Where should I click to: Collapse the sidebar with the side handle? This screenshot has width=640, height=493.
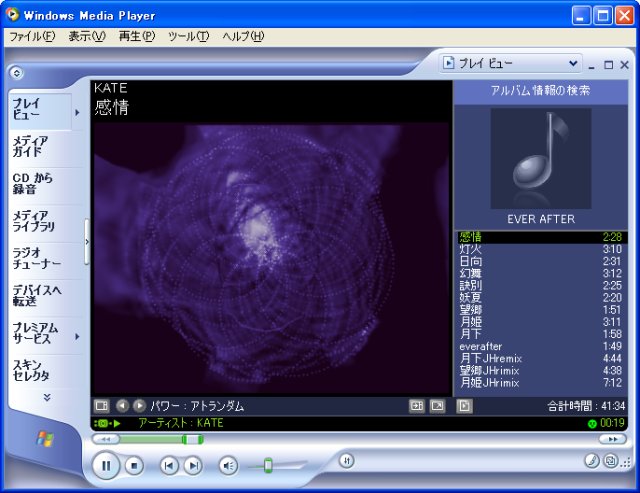(x=87, y=242)
